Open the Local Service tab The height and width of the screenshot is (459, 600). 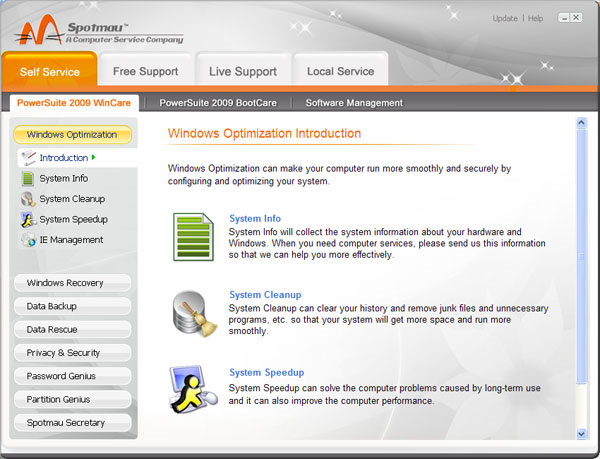(341, 71)
